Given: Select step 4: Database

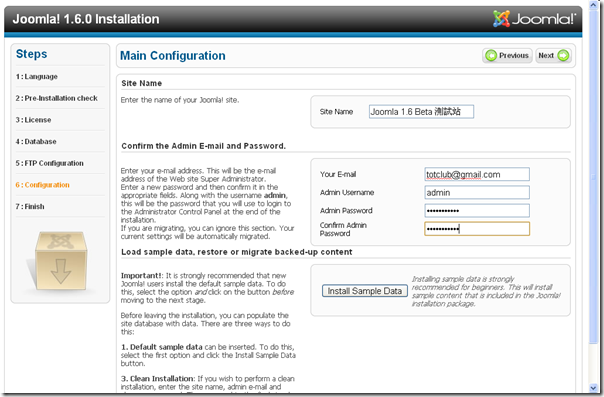Looking at the screenshot, I should pos(36,141).
